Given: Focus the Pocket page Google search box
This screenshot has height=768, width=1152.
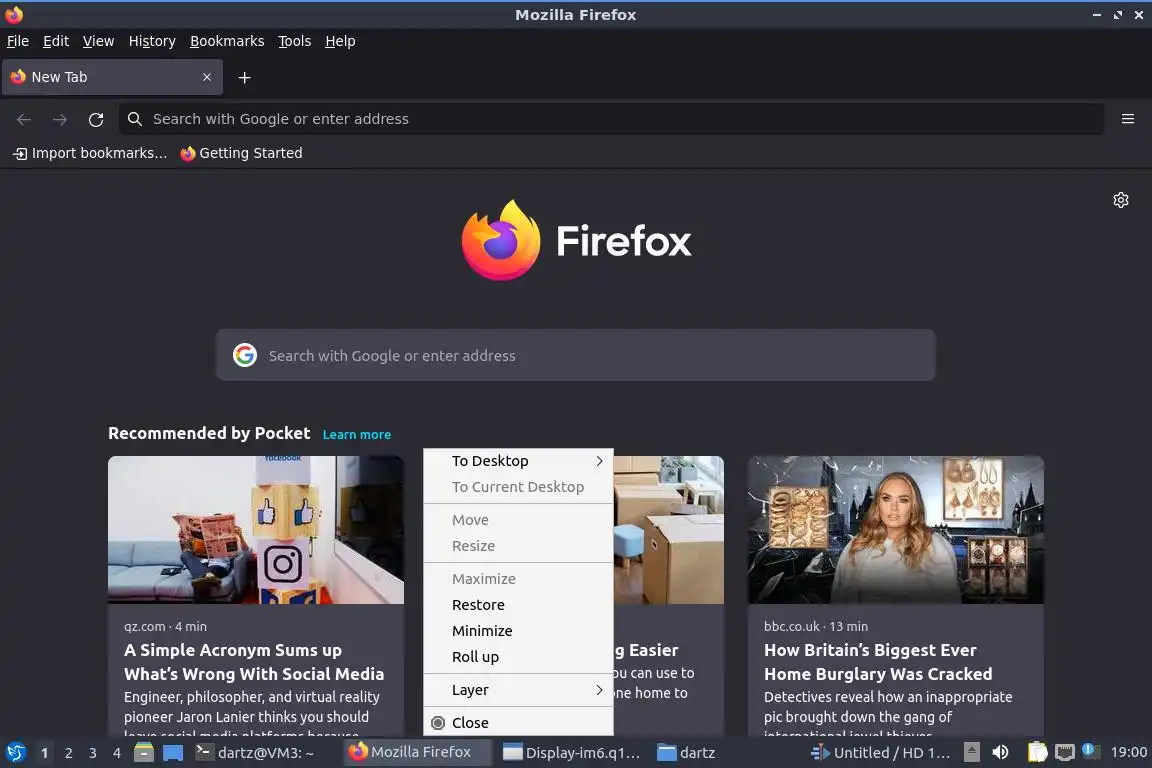Looking at the screenshot, I should tap(575, 355).
